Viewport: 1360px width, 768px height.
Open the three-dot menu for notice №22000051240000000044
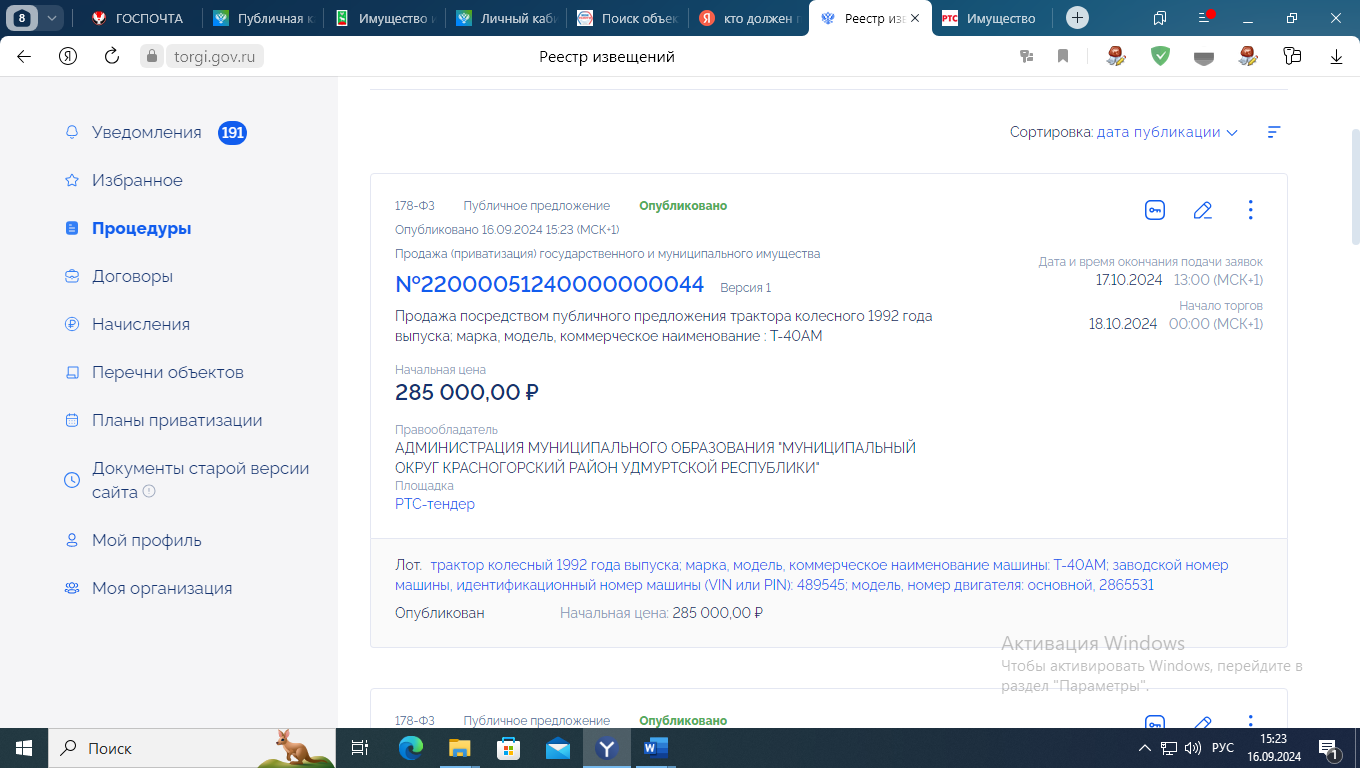coord(1250,210)
